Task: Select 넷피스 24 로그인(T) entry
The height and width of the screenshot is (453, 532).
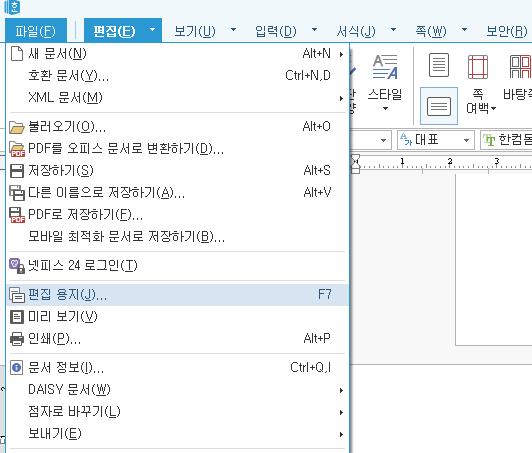Action: click(x=177, y=265)
